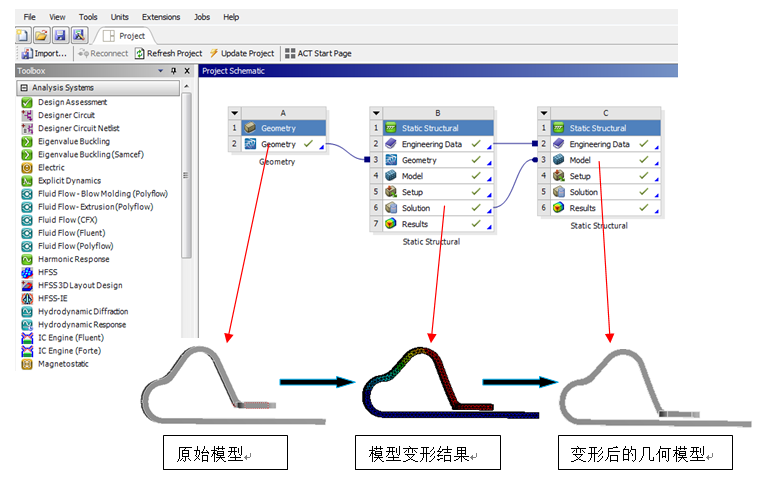
Task: Open the Toolbox panel dropdown arrow
Action: pyautogui.click(x=161, y=71)
